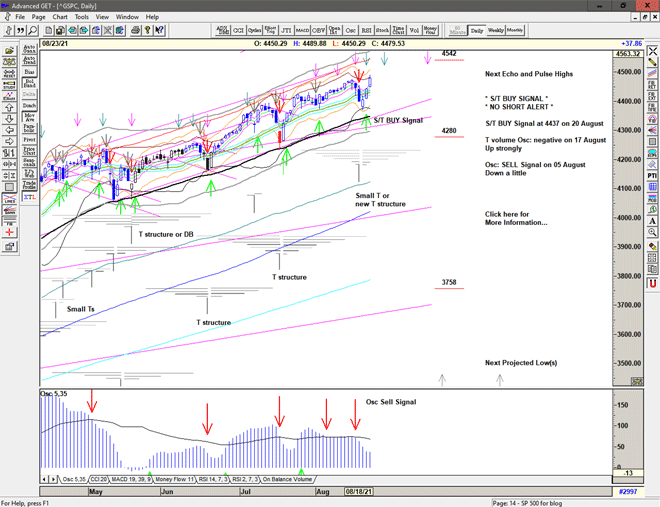Select the Bias indicator button
The image size is (660, 507).
[x=28, y=72]
